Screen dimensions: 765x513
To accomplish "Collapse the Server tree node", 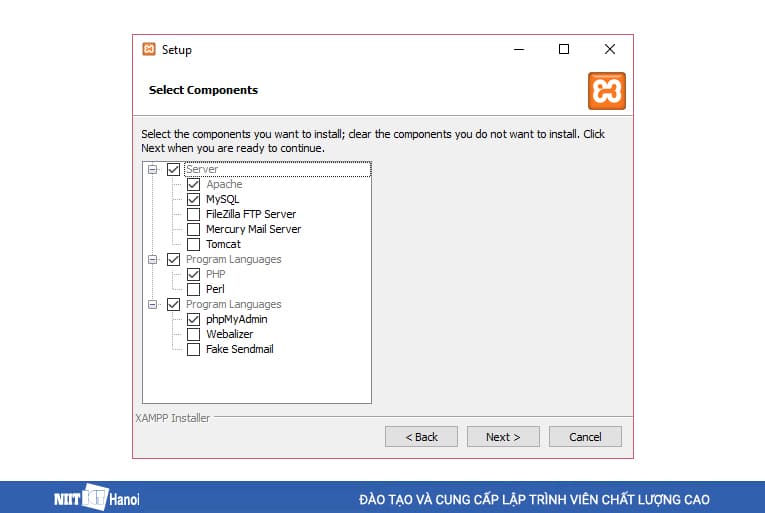I will point(153,169).
